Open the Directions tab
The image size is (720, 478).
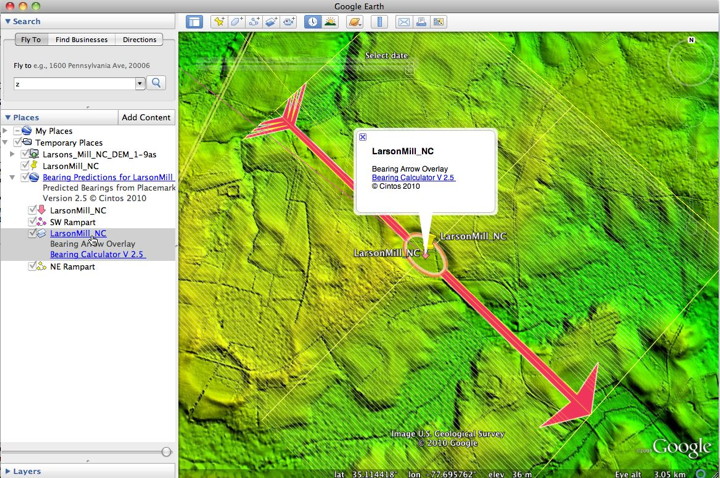pos(139,40)
